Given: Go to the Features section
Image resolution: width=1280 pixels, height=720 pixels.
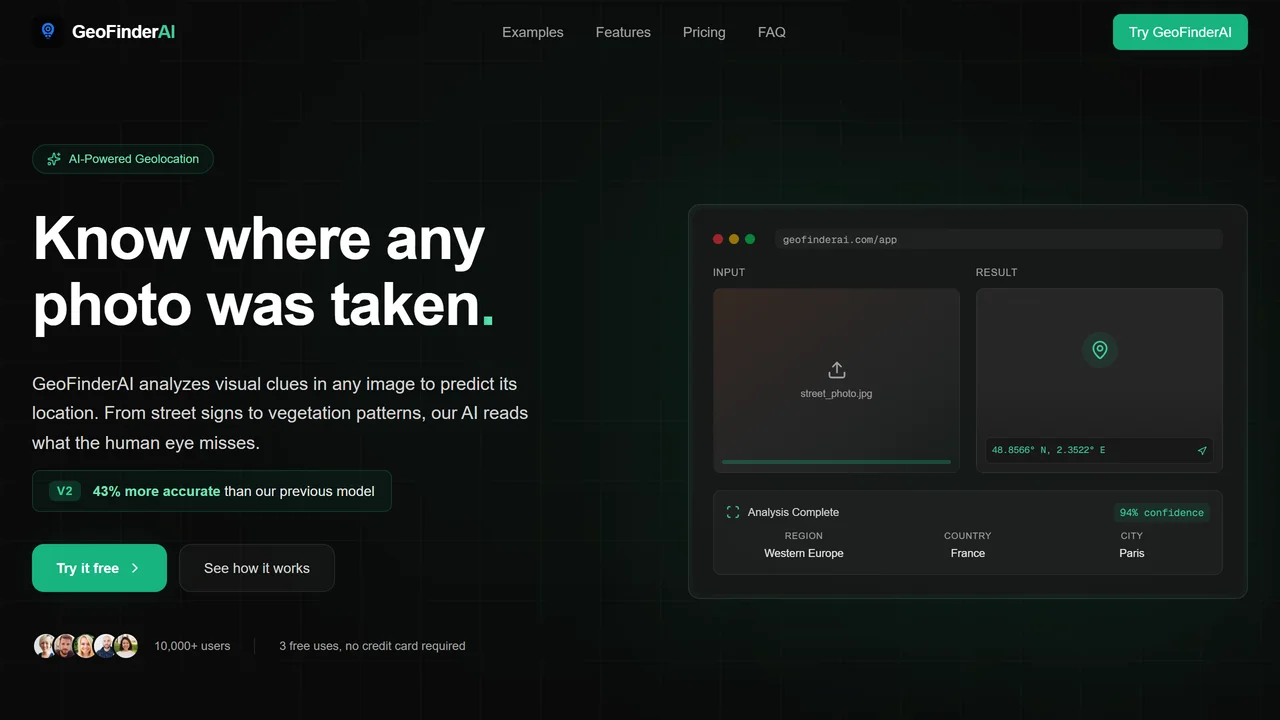Looking at the screenshot, I should [623, 32].
